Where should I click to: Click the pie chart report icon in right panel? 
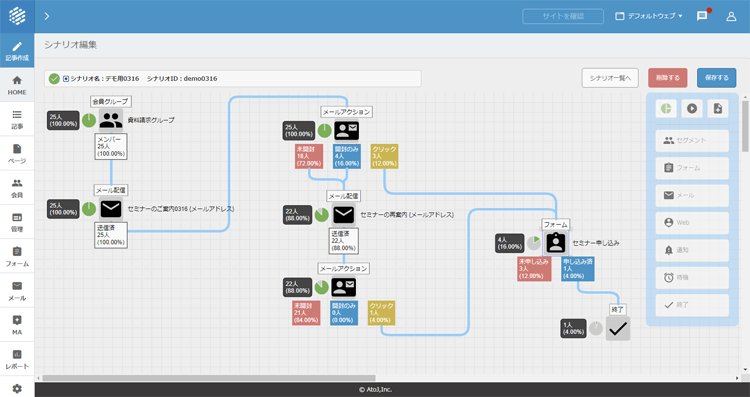point(666,109)
